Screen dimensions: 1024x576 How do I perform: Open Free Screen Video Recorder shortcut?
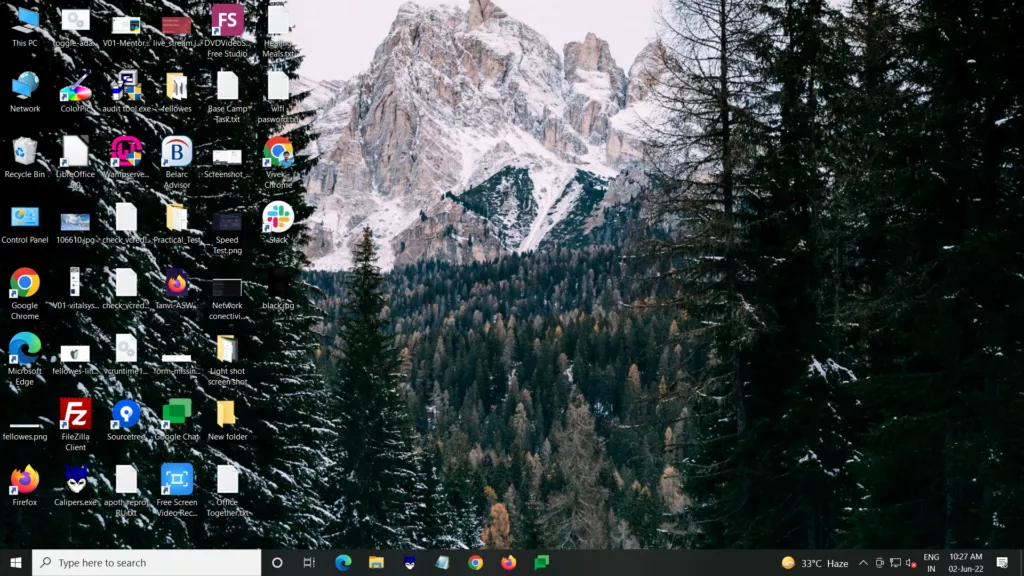(177, 480)
